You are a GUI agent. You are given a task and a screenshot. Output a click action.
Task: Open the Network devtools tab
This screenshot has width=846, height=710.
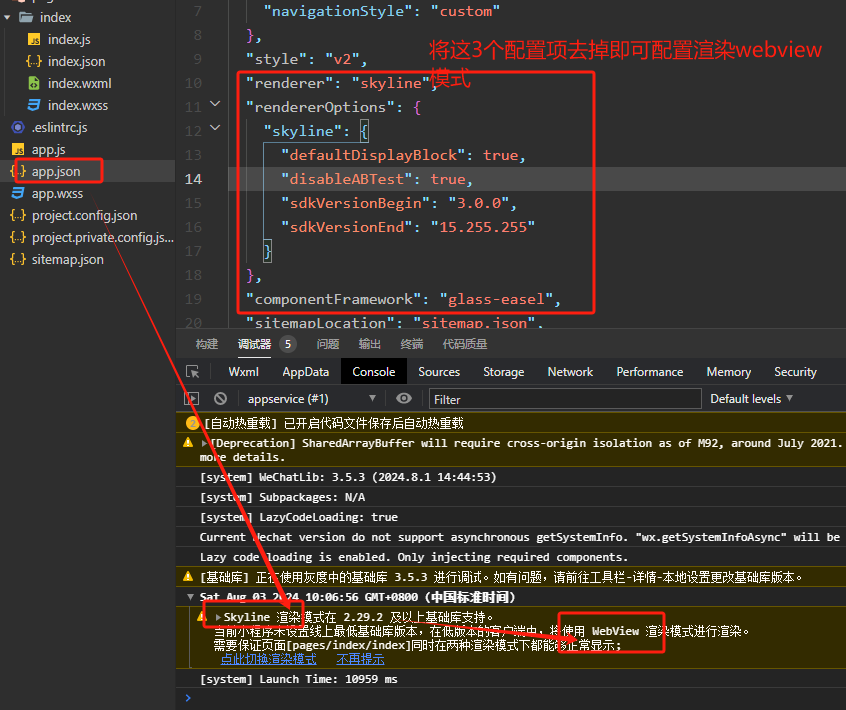(x=570, y=372)
